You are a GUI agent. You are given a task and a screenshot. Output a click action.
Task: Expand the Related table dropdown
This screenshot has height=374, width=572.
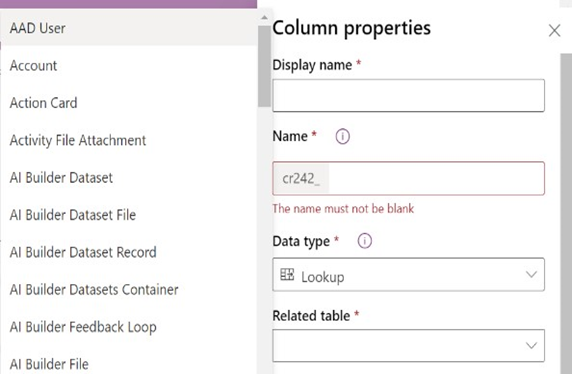pyautogui.click(x=409, y=346)
